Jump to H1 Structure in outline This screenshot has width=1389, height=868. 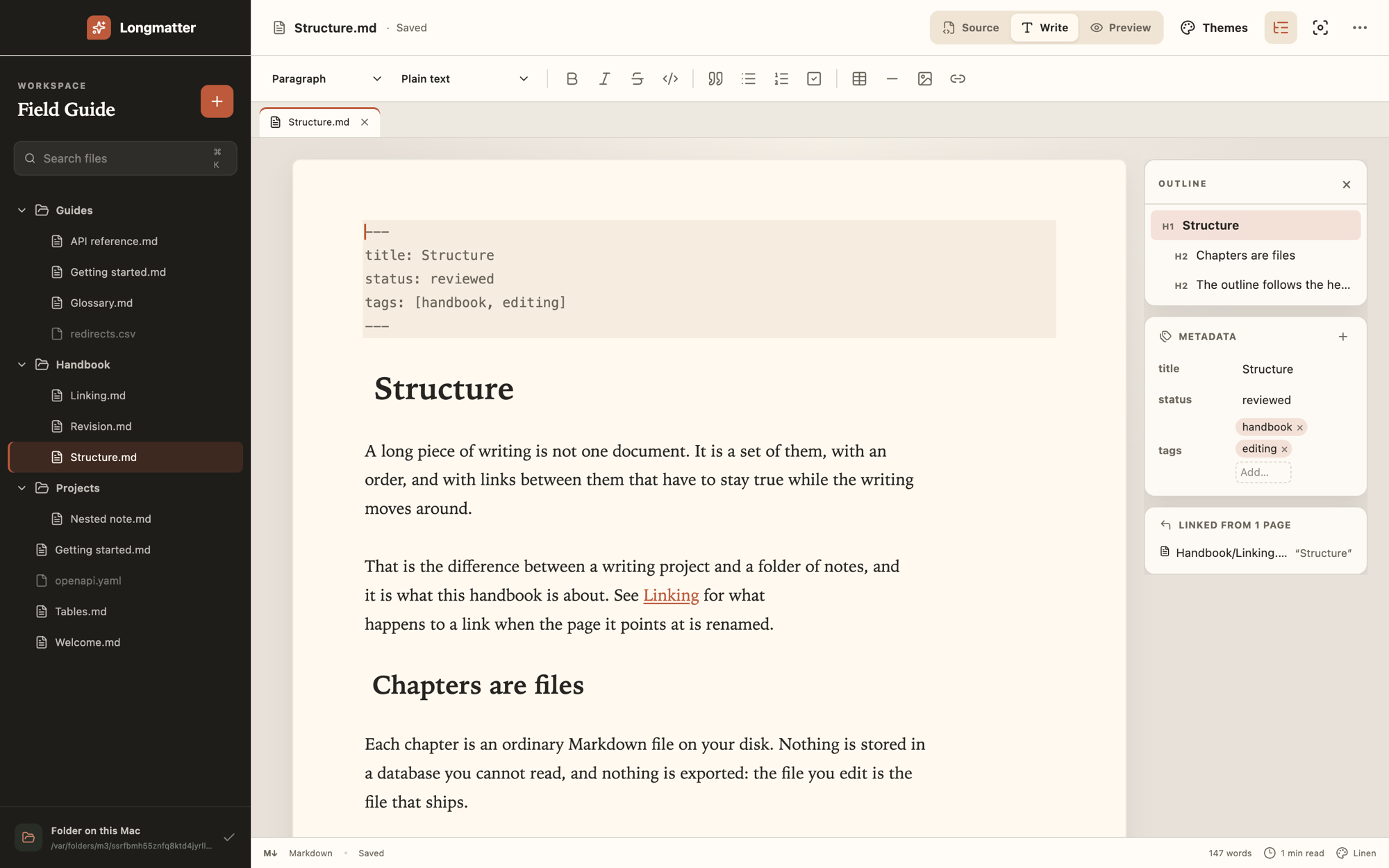click(1256, 226)
